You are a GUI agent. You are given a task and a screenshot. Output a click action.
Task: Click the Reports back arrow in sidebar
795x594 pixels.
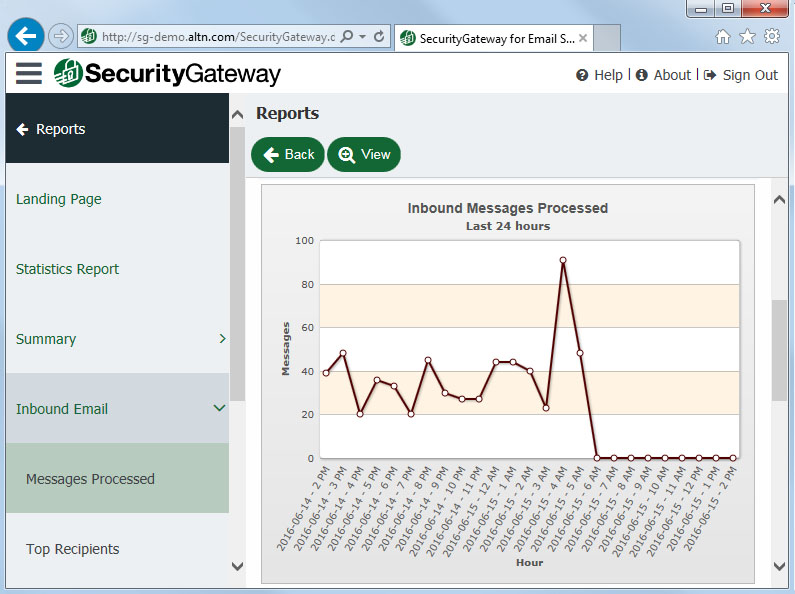coord(22,129)
